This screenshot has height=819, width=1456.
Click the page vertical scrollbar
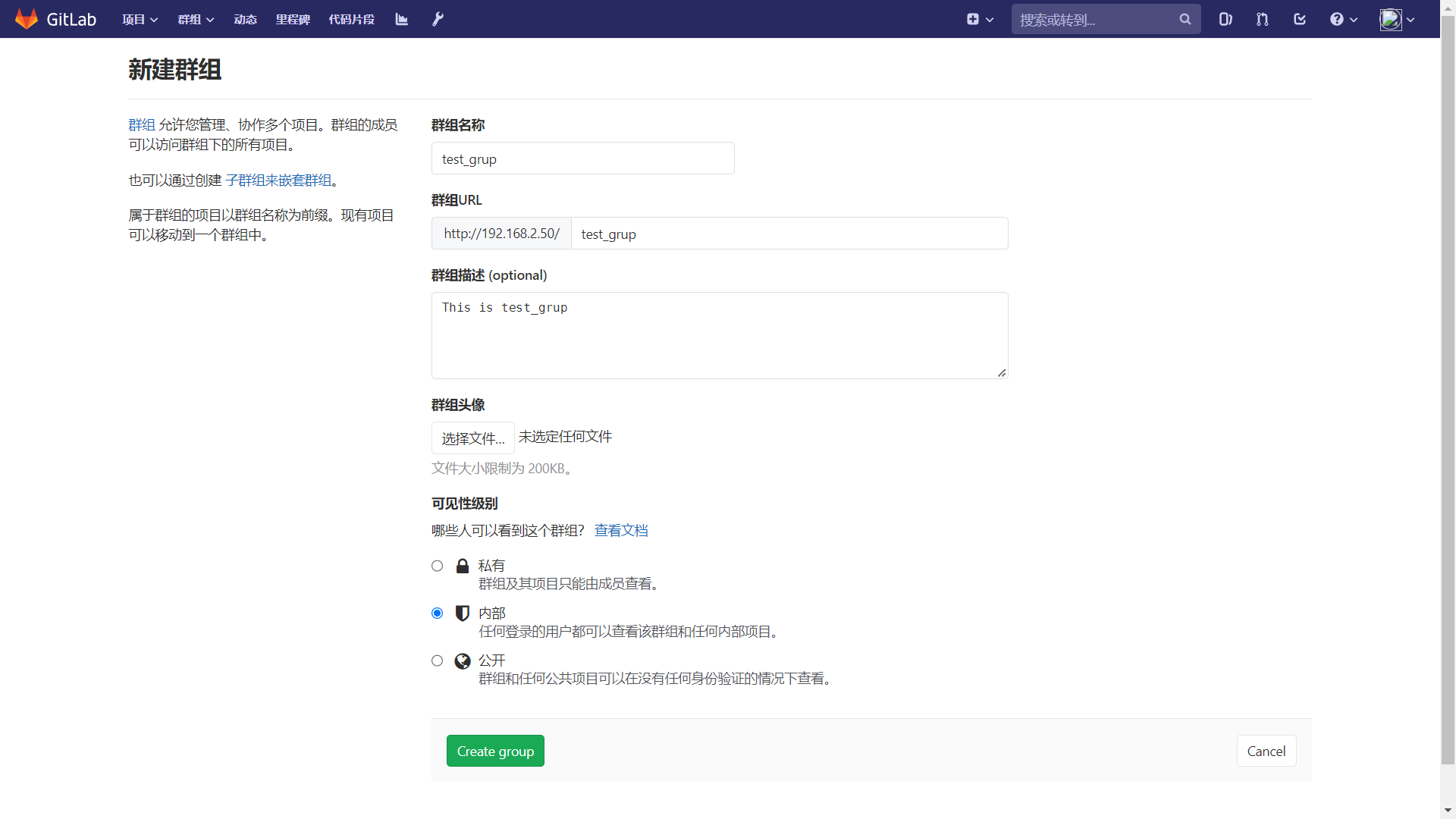tap(1448, 379)
